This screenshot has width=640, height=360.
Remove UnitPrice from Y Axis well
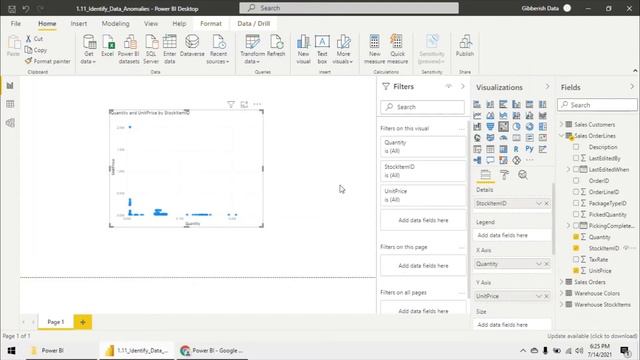[x=547, y=296]
